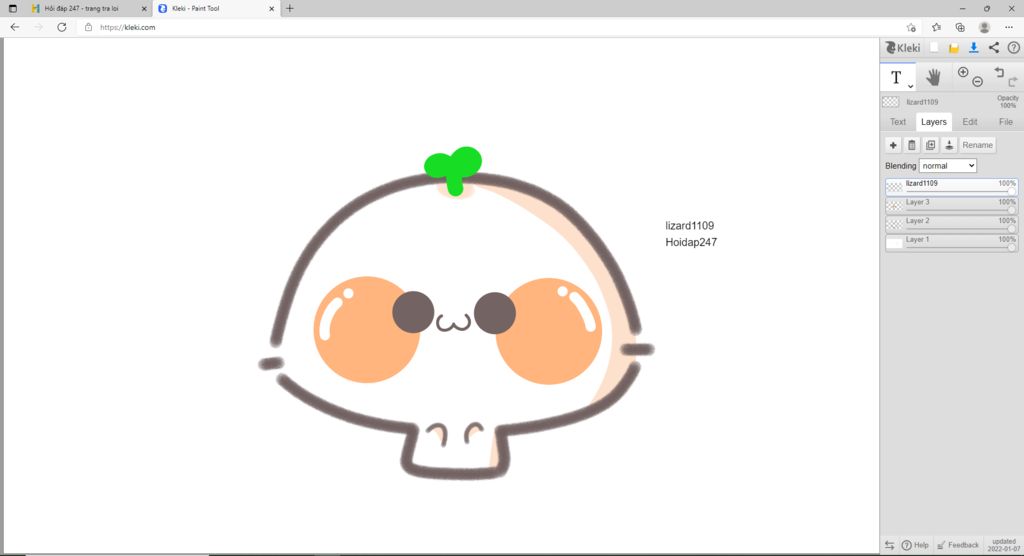Viewport: 1024px width, 556px height.
Task: Download the image with blue arrow icon
Action: 973,48
